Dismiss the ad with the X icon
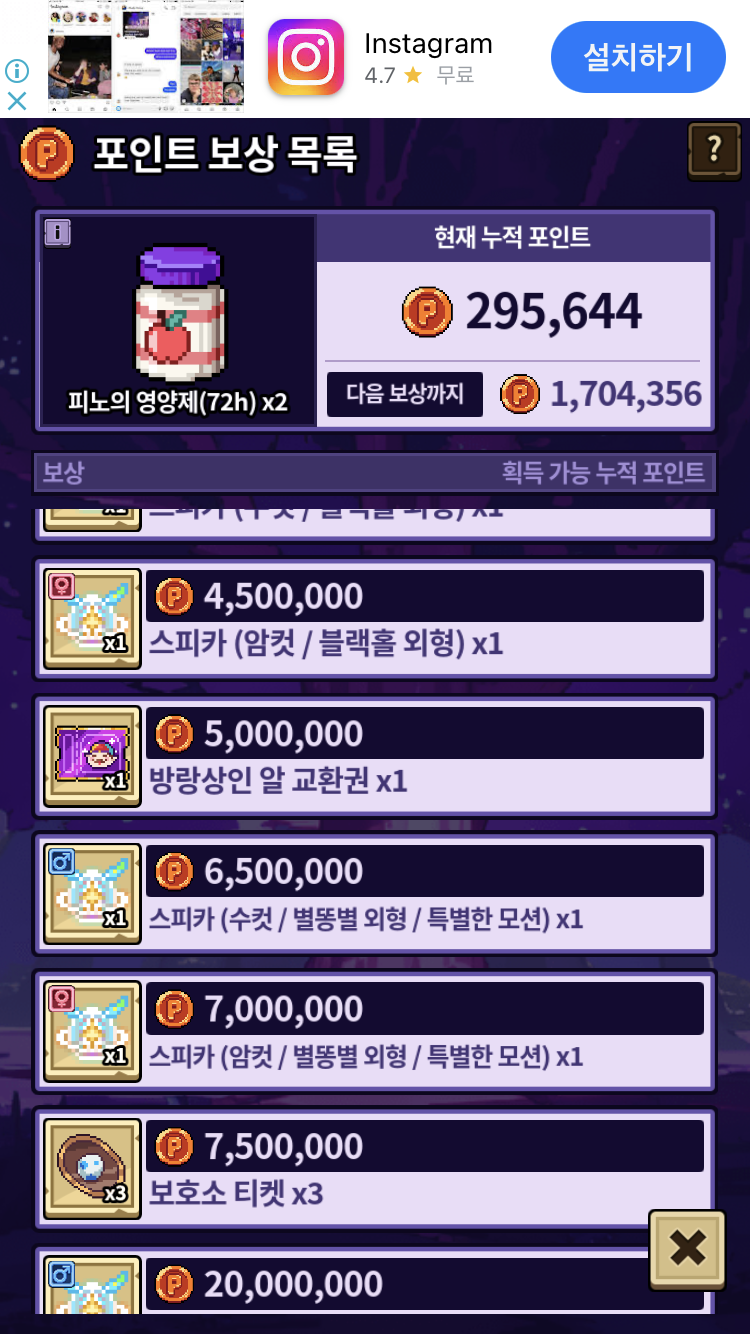This screenshot has width=750, height=1334. pos(17,101)
